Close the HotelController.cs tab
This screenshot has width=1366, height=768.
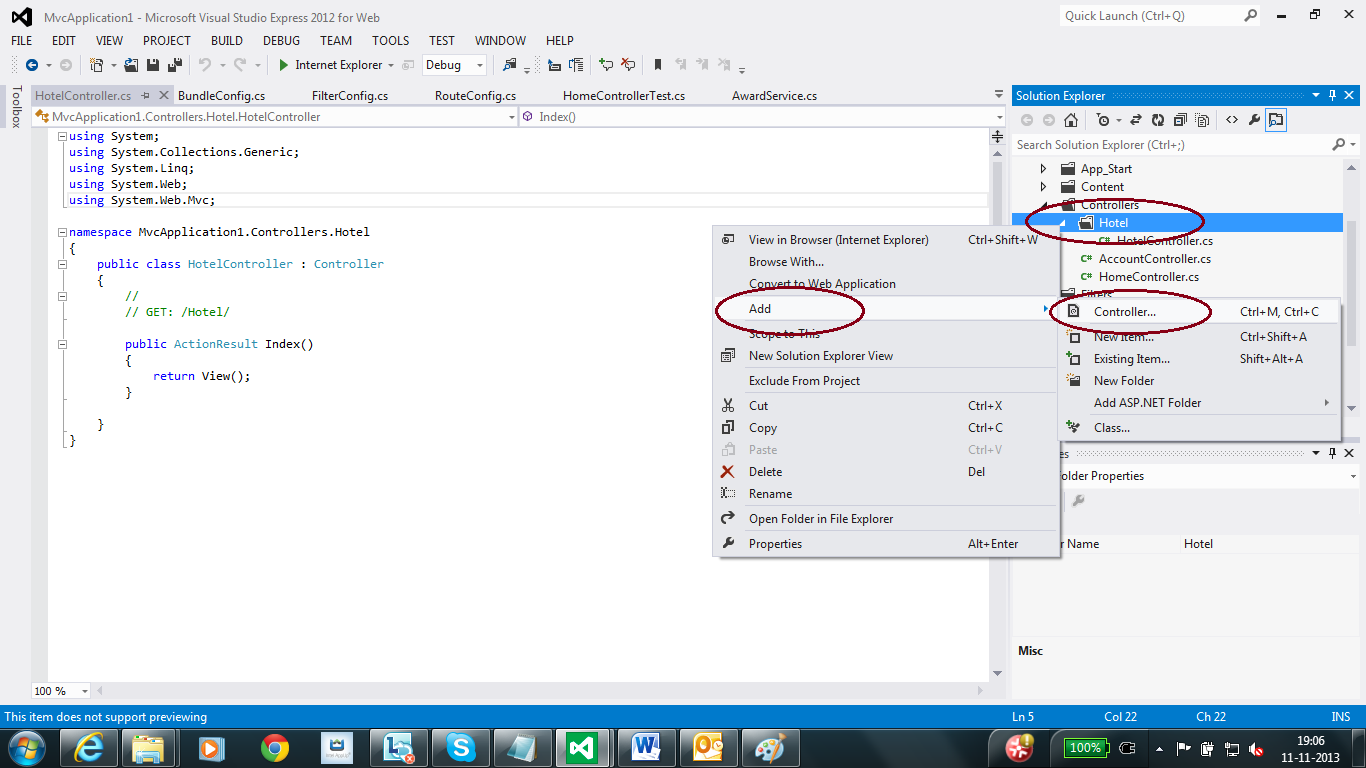[163, 96]
